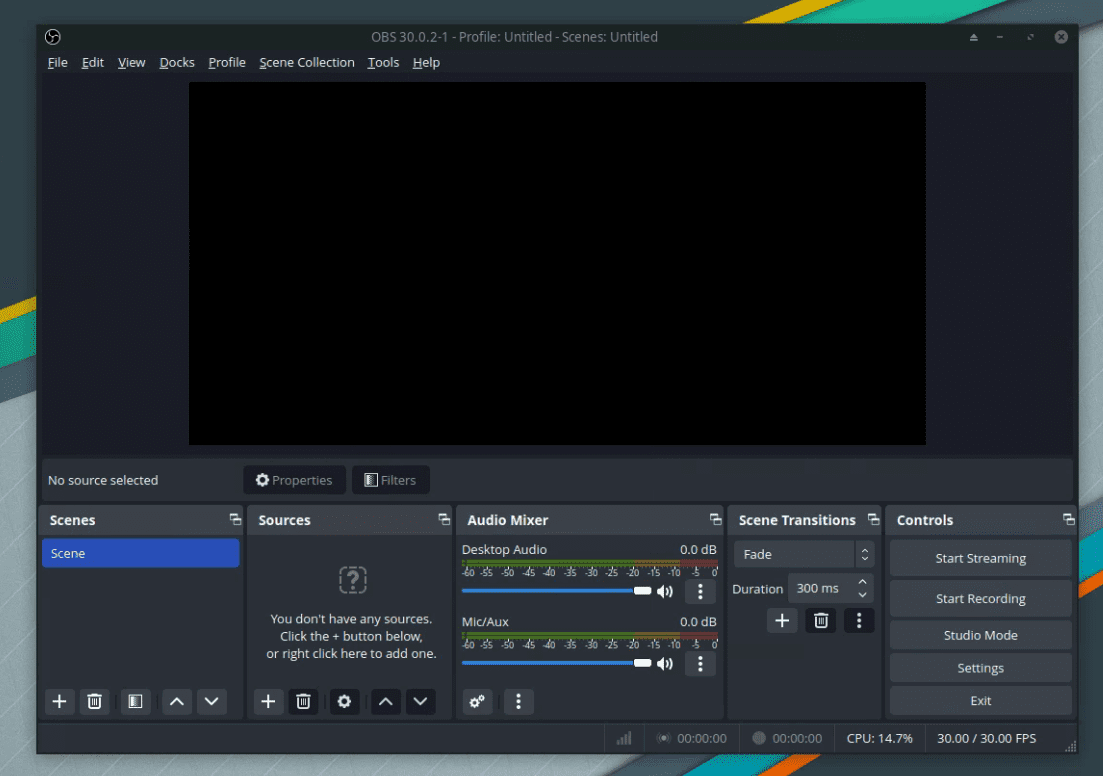Open advanced audio properties gears icon
The image size is (1103, 776).
coord(477,701)
